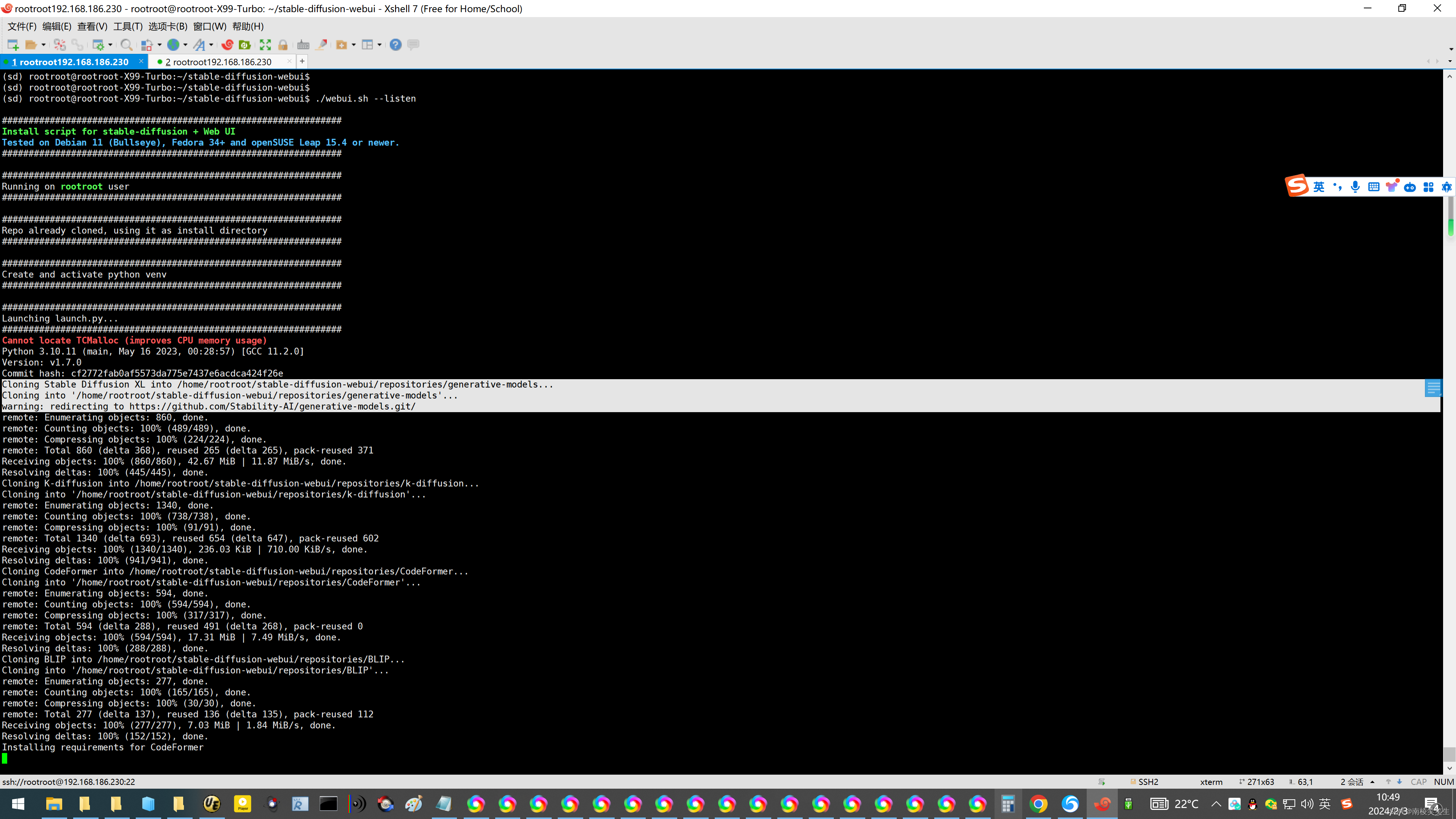Open Sogou toolbox grid icon
1456x819 pixels.
point(1428,187)
